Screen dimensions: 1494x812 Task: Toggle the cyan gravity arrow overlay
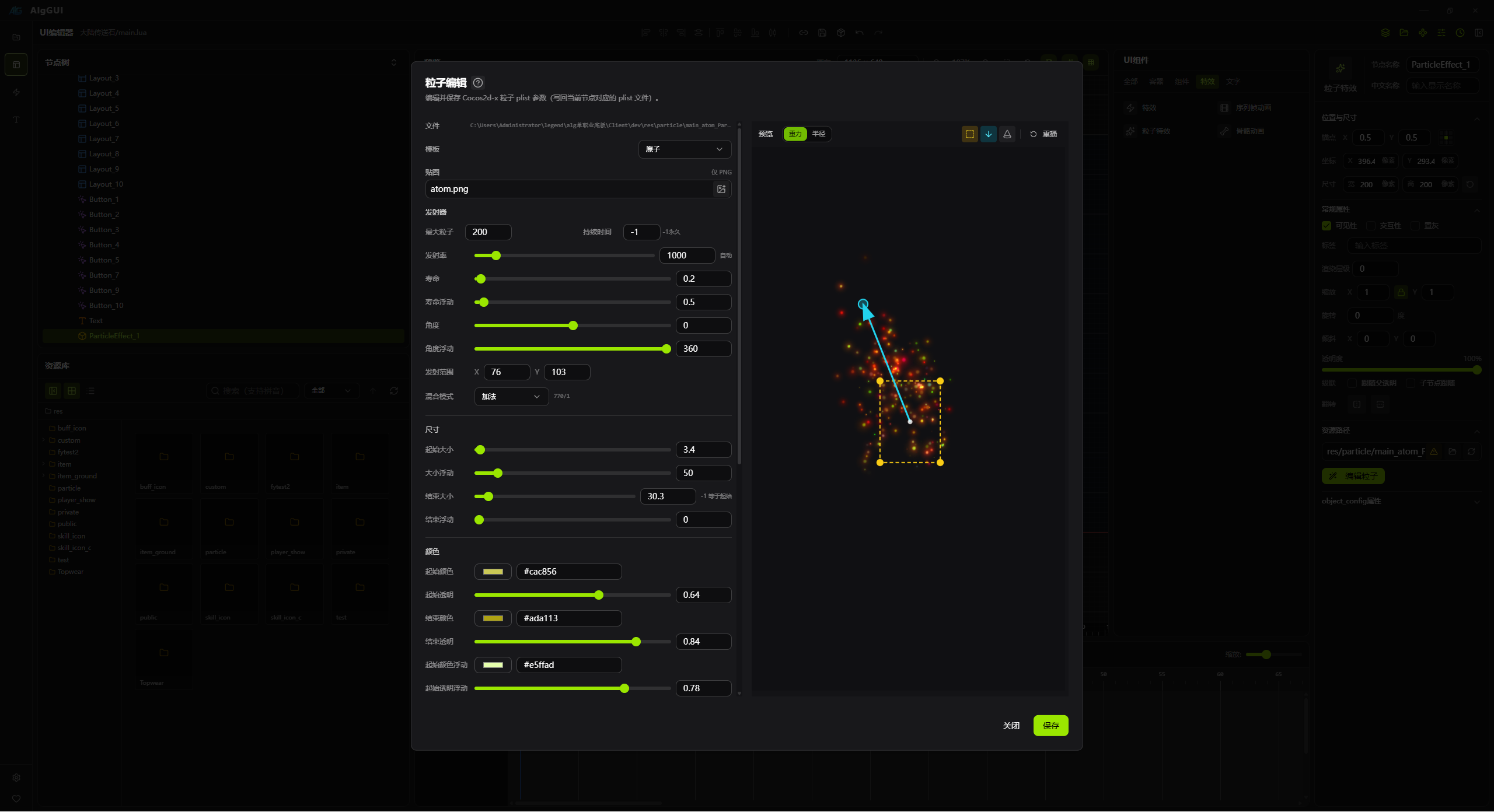(988, 134)
